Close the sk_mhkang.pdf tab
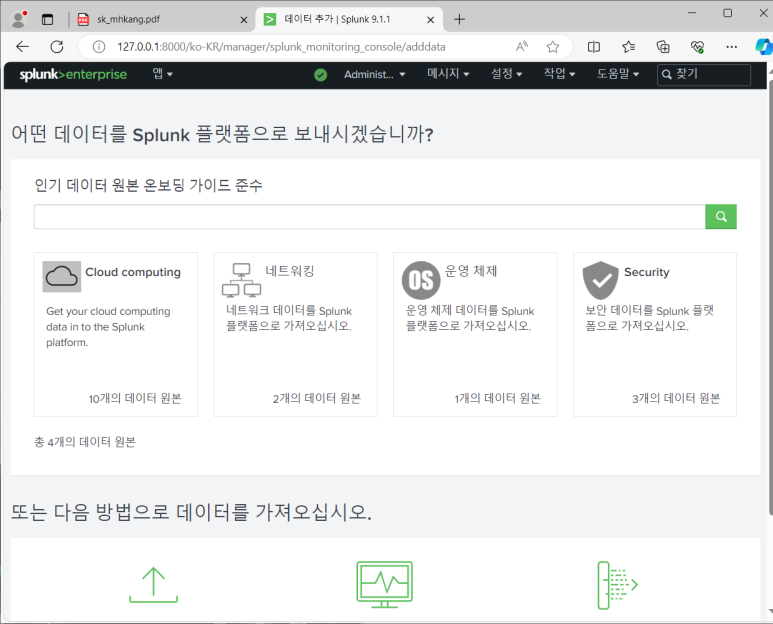The image size is (773, 624). click(x=244, y=20)
